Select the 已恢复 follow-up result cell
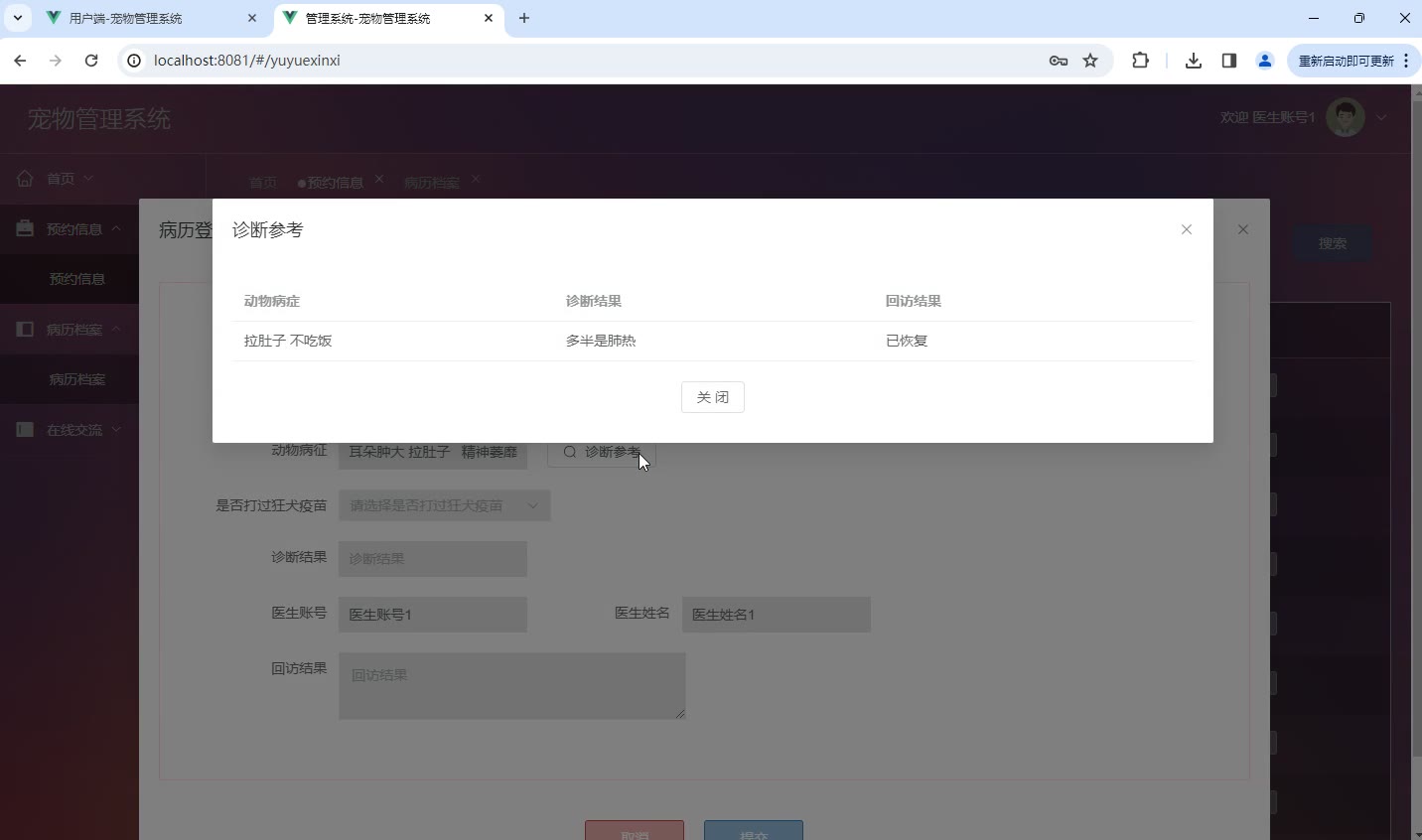This screenshot has width=1422, height=840. point(907,341)
